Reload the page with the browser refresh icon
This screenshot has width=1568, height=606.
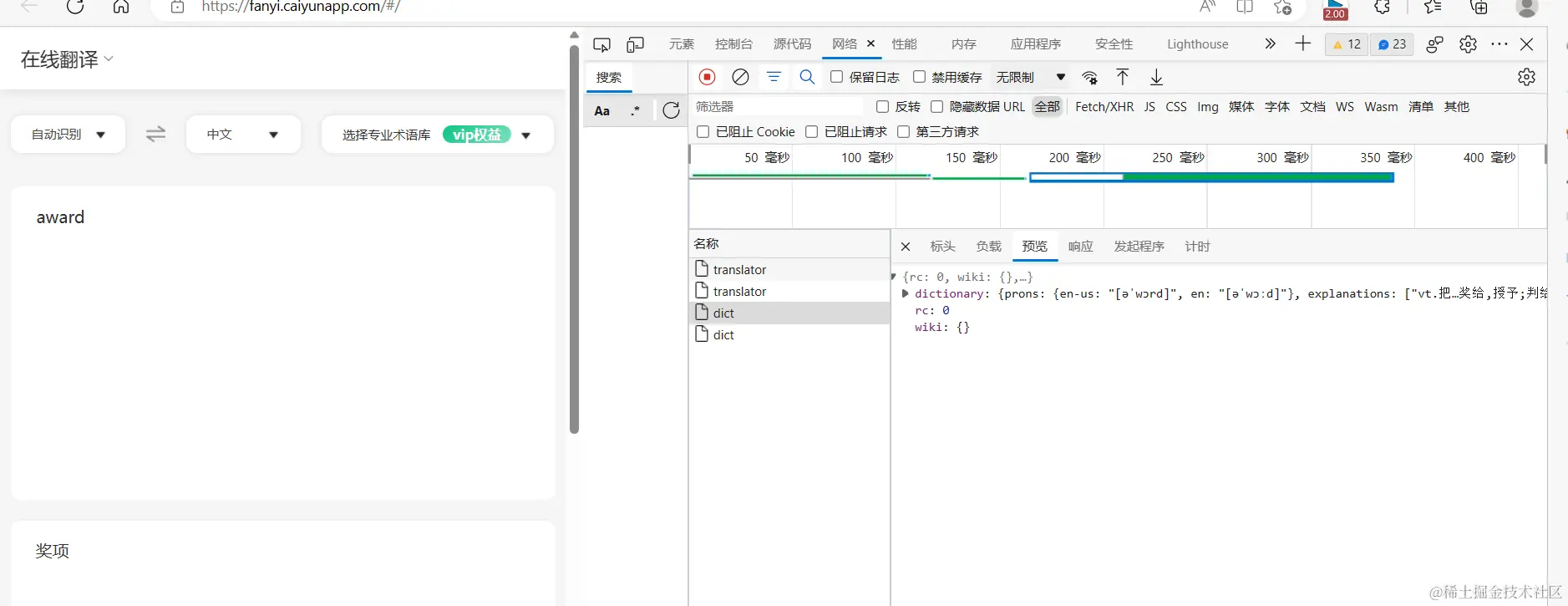coord(75,7)
